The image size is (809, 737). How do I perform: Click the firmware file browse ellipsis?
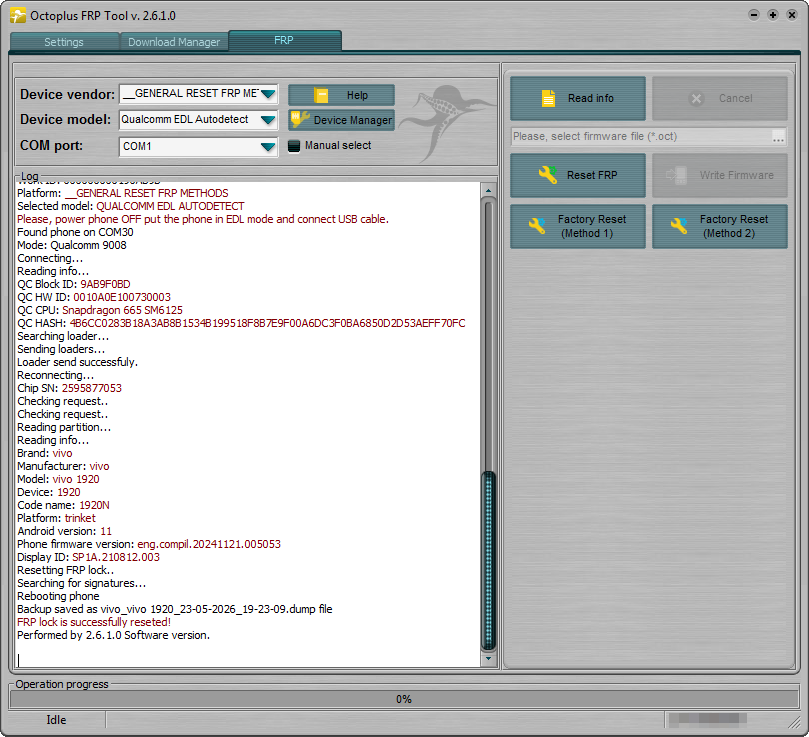pos(778,137)
